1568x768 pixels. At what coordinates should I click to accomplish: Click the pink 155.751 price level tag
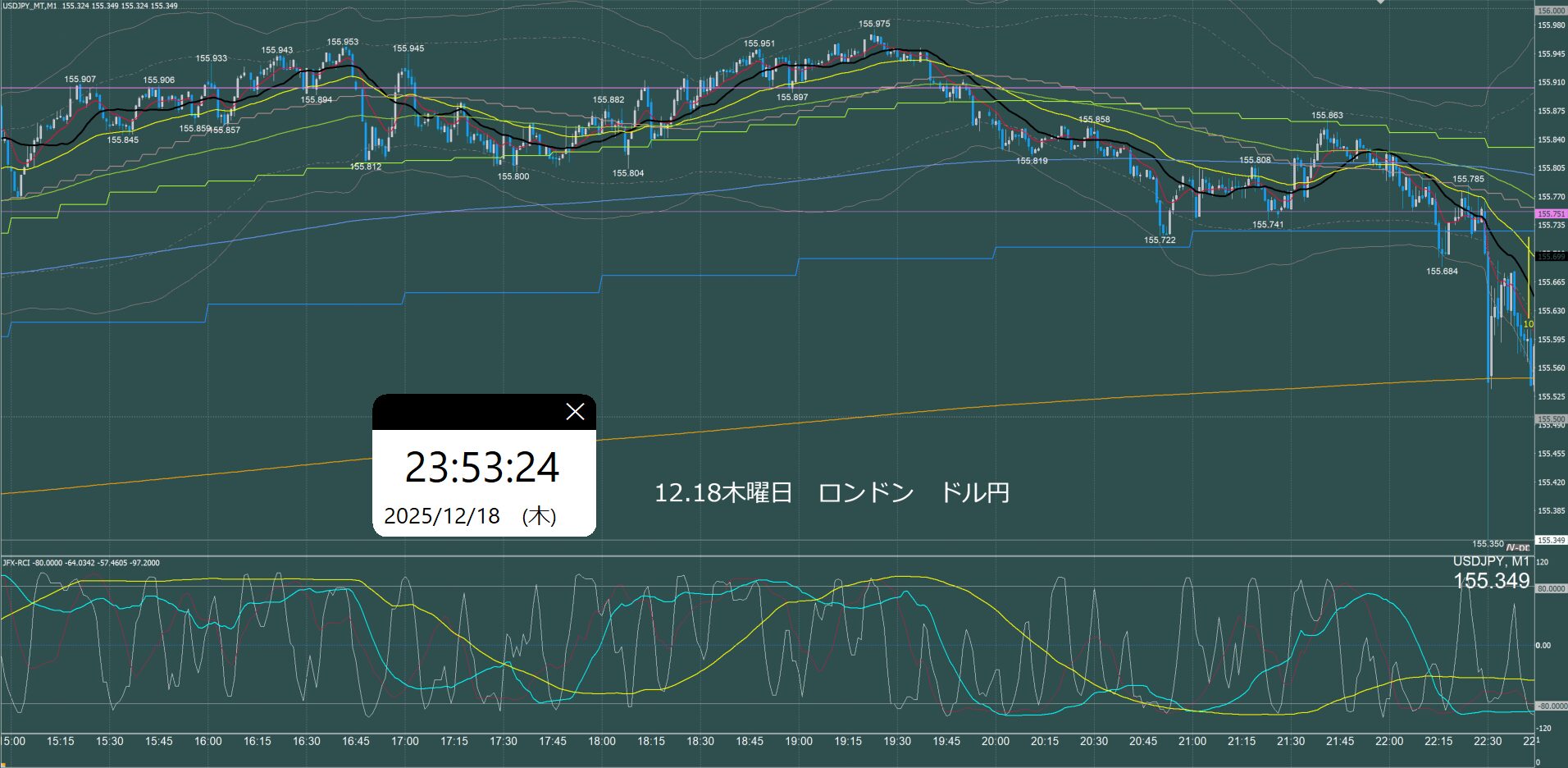[1550, 214]
